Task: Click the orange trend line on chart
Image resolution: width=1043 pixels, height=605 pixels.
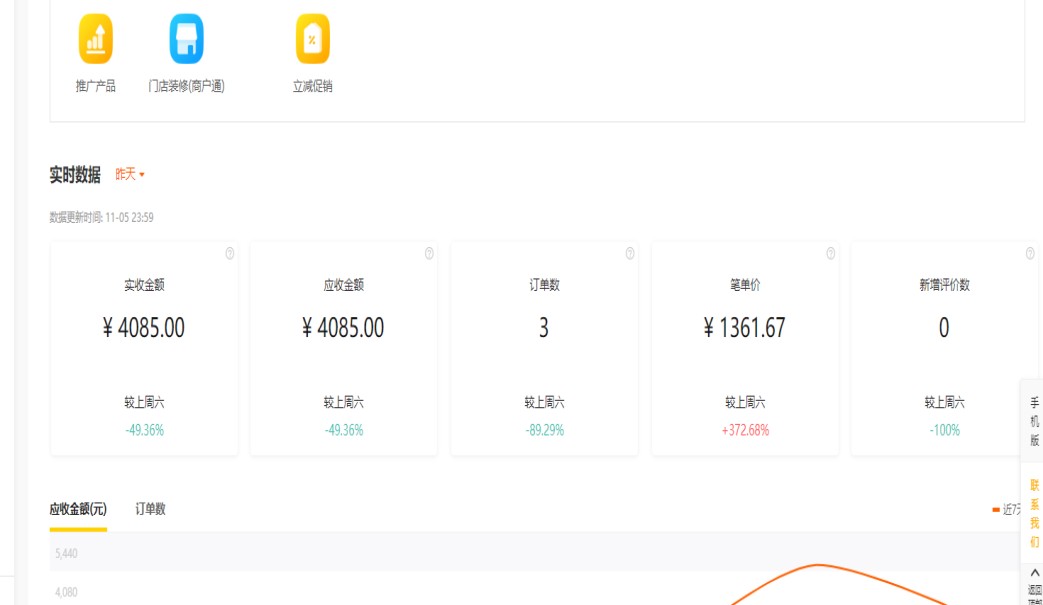Action: tap(820, 566)
